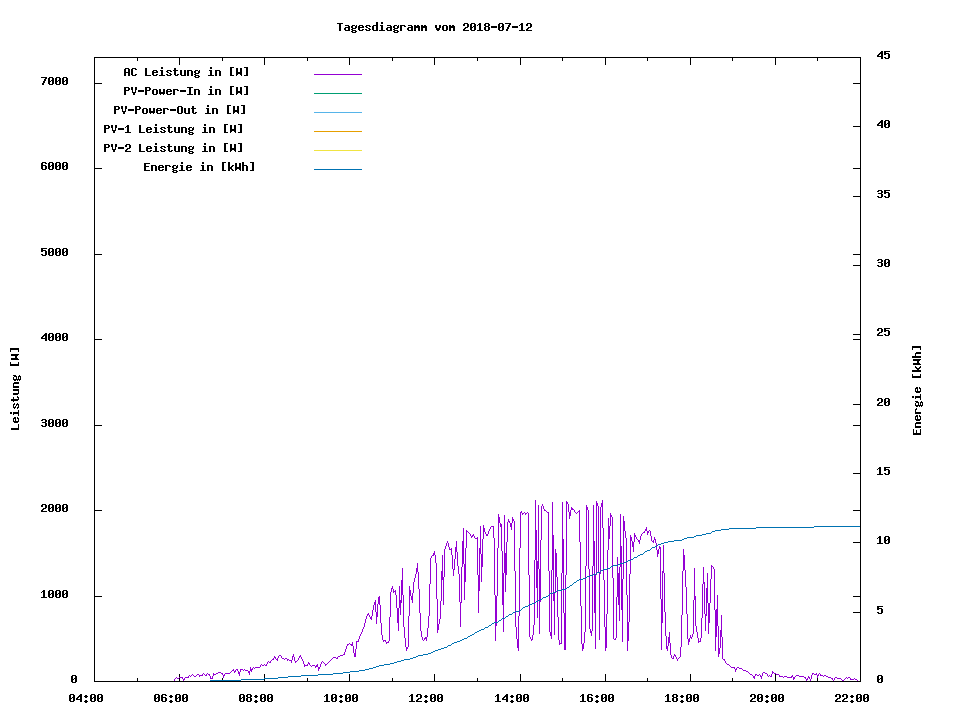Click the 7000 tick on the power axis
This screenshot has height=720, width=960.
click(x=54, y=81)
